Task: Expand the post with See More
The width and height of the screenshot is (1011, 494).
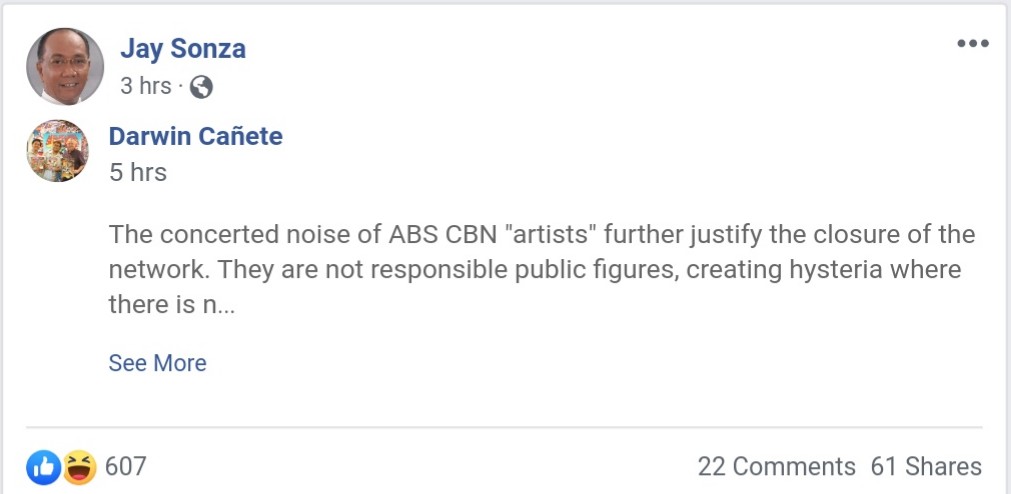Action: coord(157,363)
